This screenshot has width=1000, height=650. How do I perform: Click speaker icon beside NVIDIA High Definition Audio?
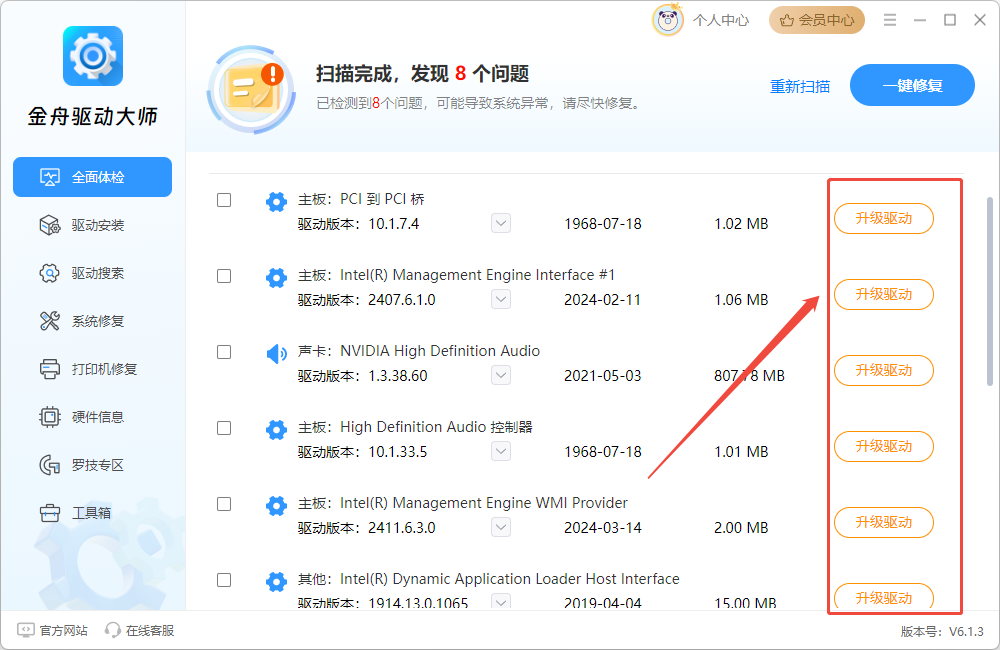pyautogui.click(x=276, y=353)
